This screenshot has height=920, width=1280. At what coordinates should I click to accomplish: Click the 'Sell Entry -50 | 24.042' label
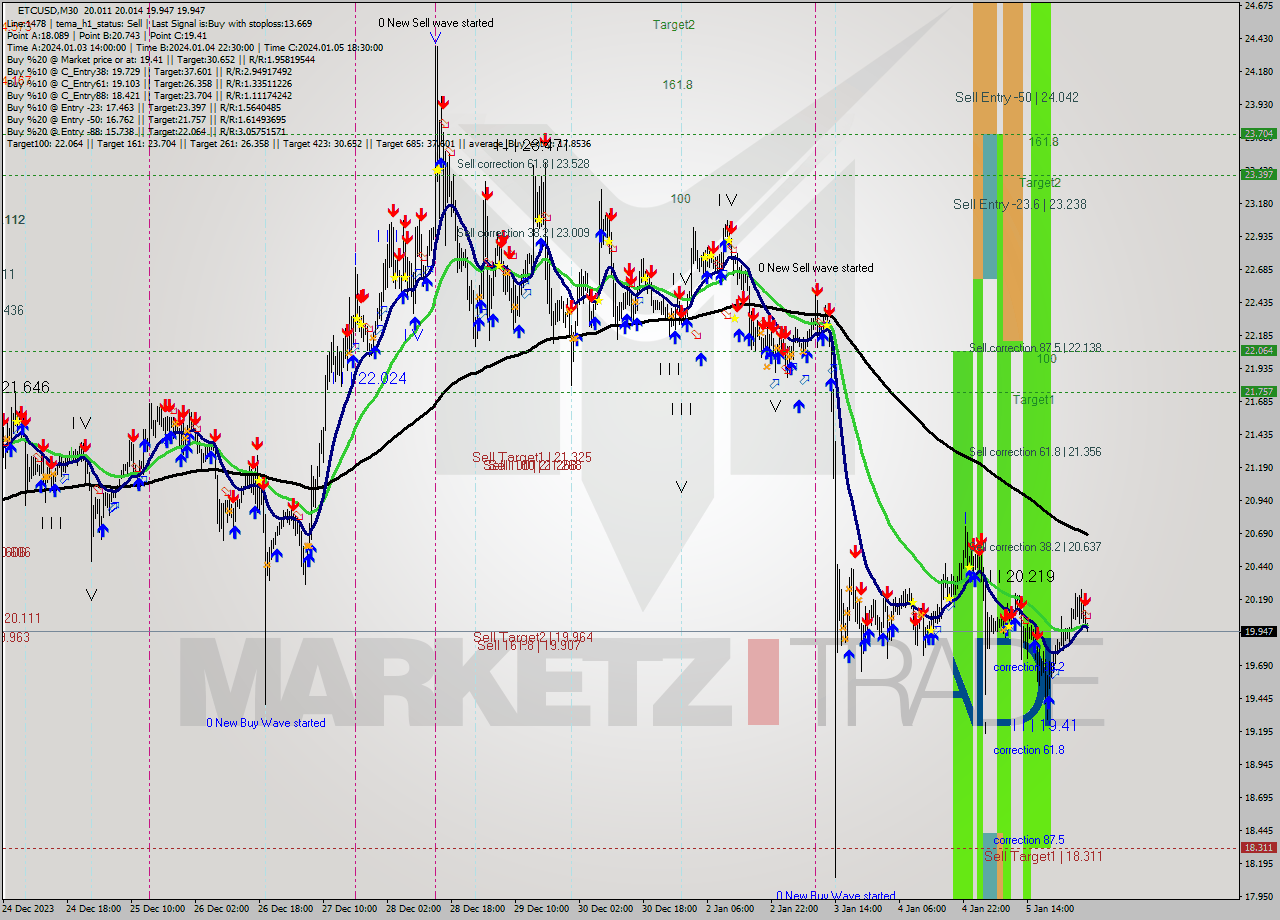pos(1016,97)
